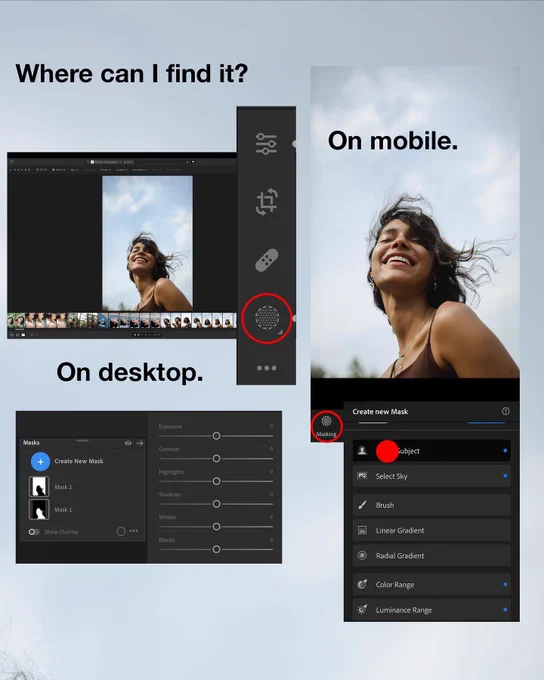The width and height of the screenshot is (544, 680).
Task: Open the three-dot menu in Masks panel
Action: 134,531
